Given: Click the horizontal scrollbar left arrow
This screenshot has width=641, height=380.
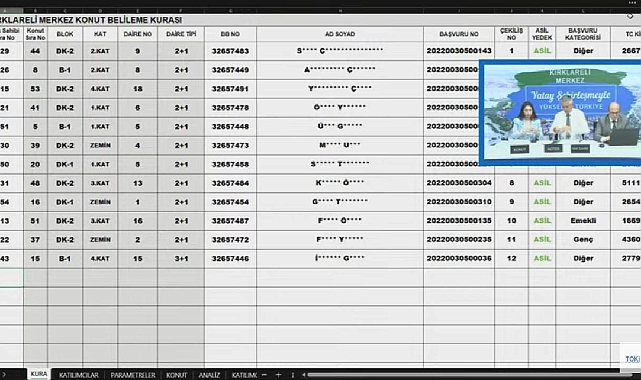Looking at the screenshot, I should point(304,375).
